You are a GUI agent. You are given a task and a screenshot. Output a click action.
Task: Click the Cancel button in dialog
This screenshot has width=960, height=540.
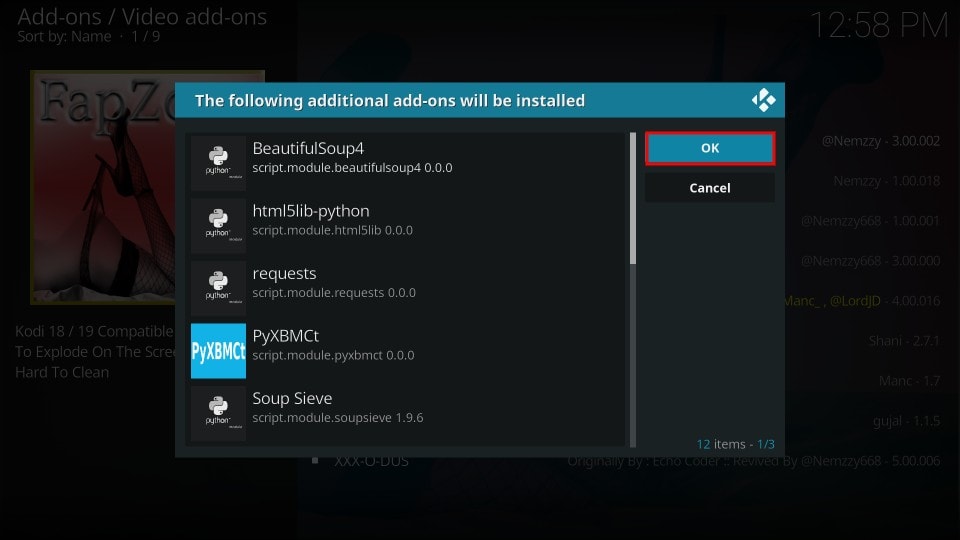710,188
